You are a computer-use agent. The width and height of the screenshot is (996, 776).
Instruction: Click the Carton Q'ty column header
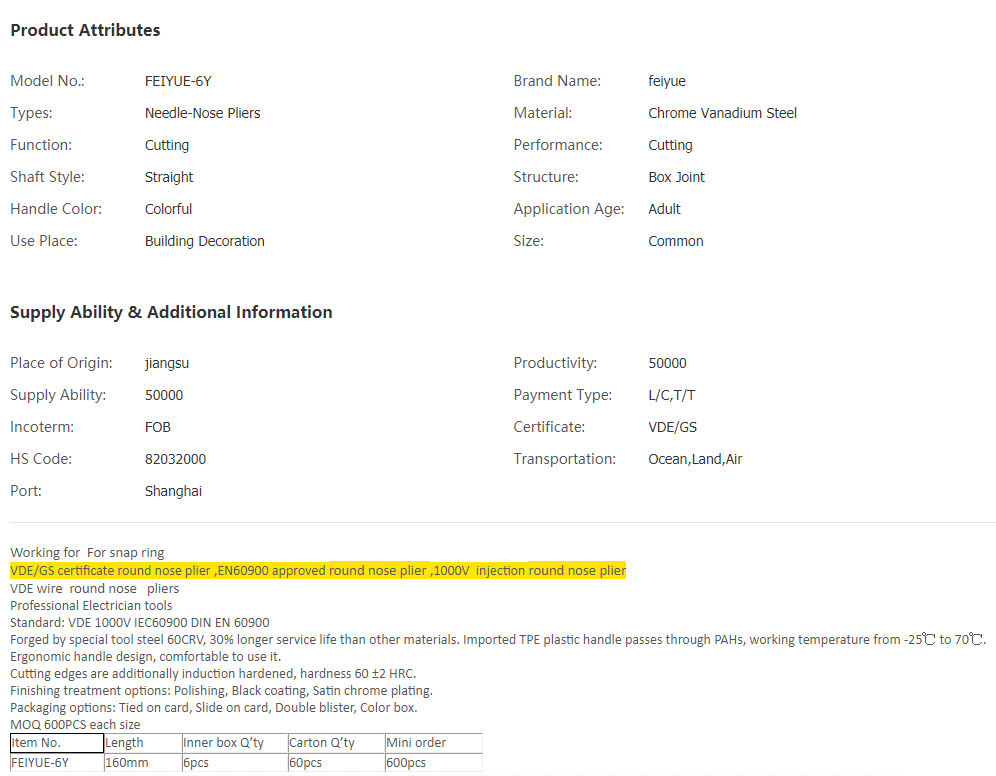point(334,743)
